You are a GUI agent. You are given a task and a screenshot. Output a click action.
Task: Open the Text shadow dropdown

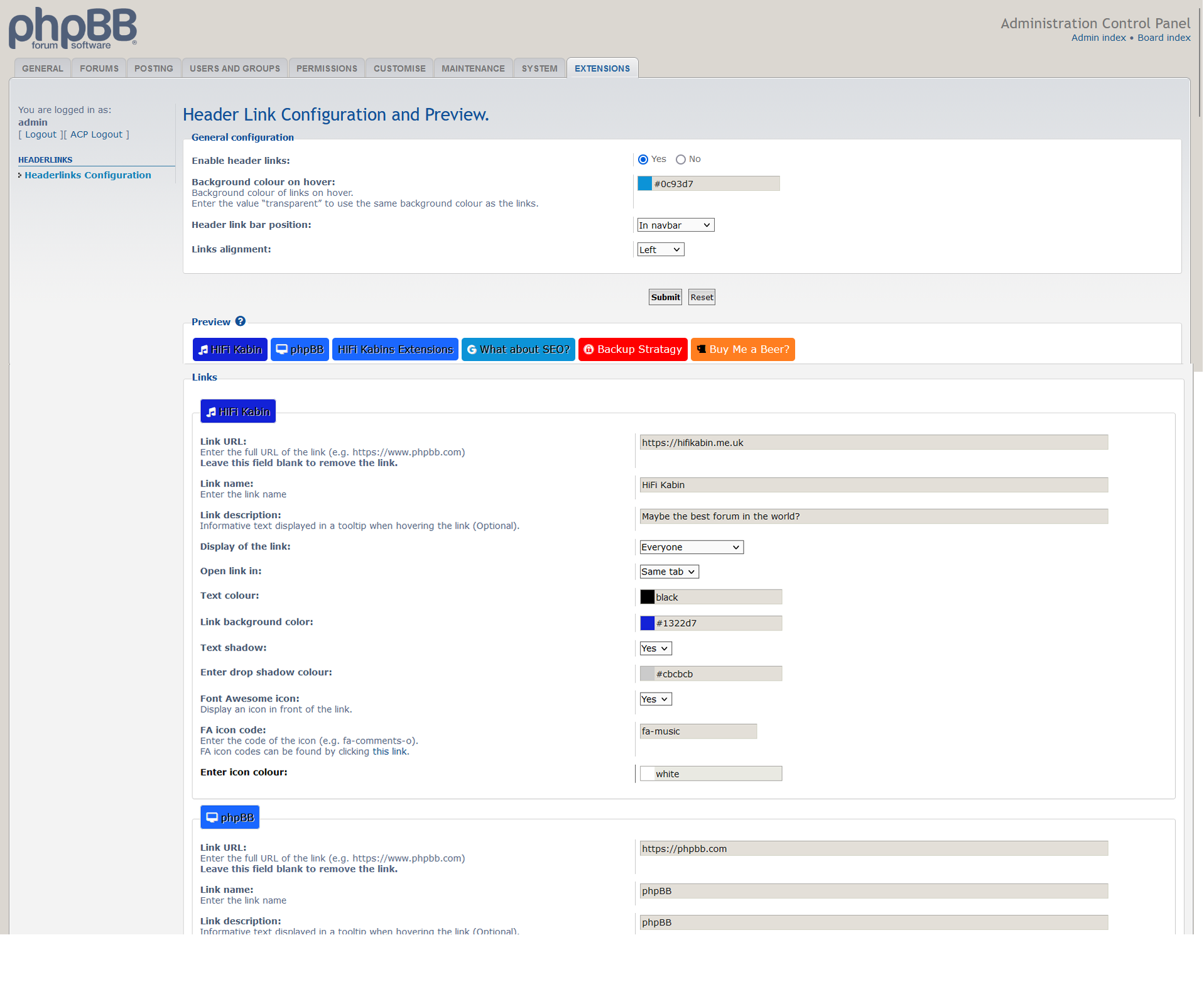(655, 649)
